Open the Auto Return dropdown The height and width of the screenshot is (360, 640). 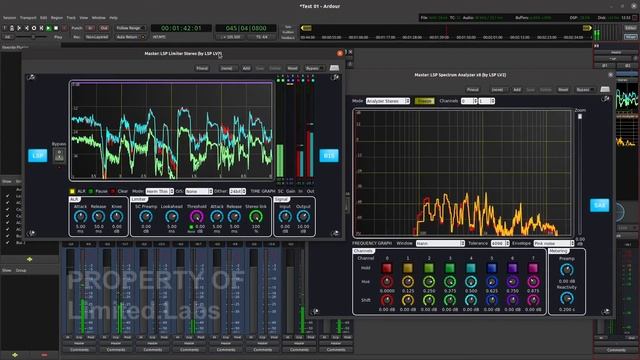(x=130, y=37)
